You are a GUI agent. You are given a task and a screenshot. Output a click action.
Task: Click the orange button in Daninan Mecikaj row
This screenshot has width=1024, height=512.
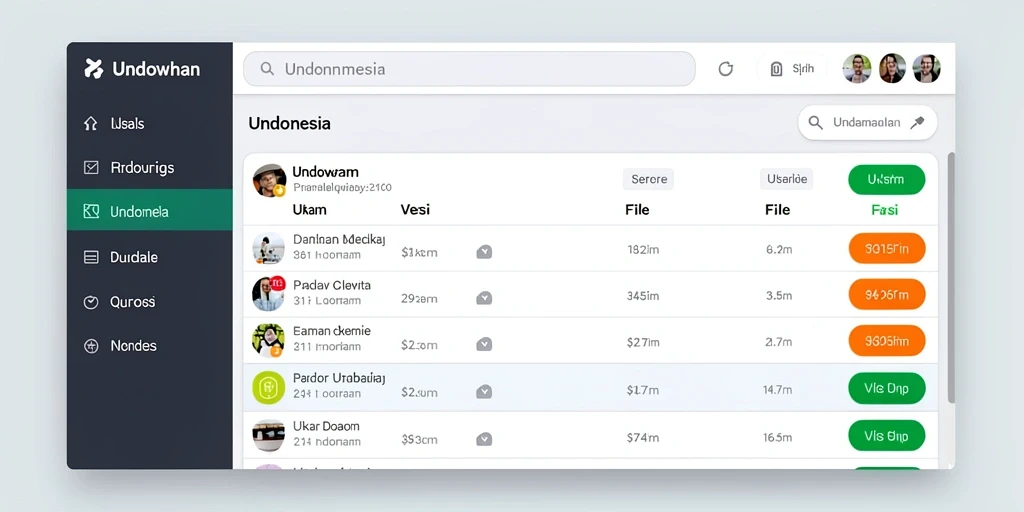pyautogui.click(x=887, y=248)
